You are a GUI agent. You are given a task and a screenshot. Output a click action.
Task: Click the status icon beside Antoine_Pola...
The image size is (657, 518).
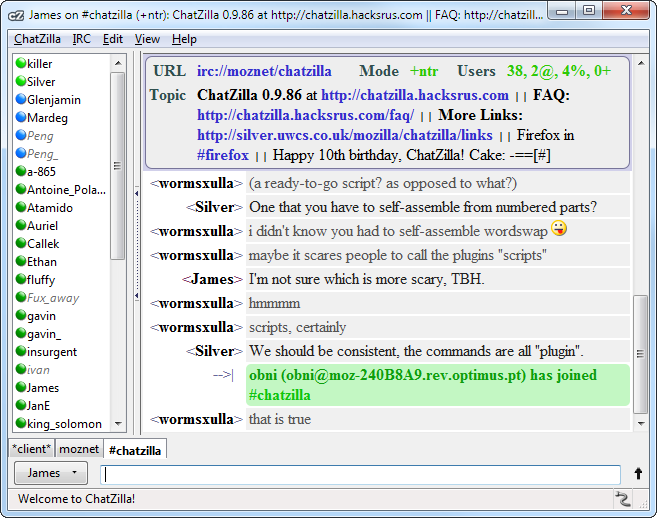click(x=20, y=190)
